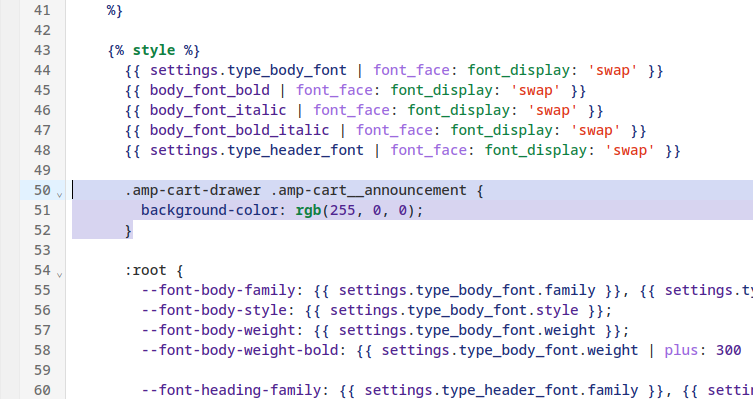Click line number 60 in the gutter
Screen dimensions: 753x399
coord(42,390)
